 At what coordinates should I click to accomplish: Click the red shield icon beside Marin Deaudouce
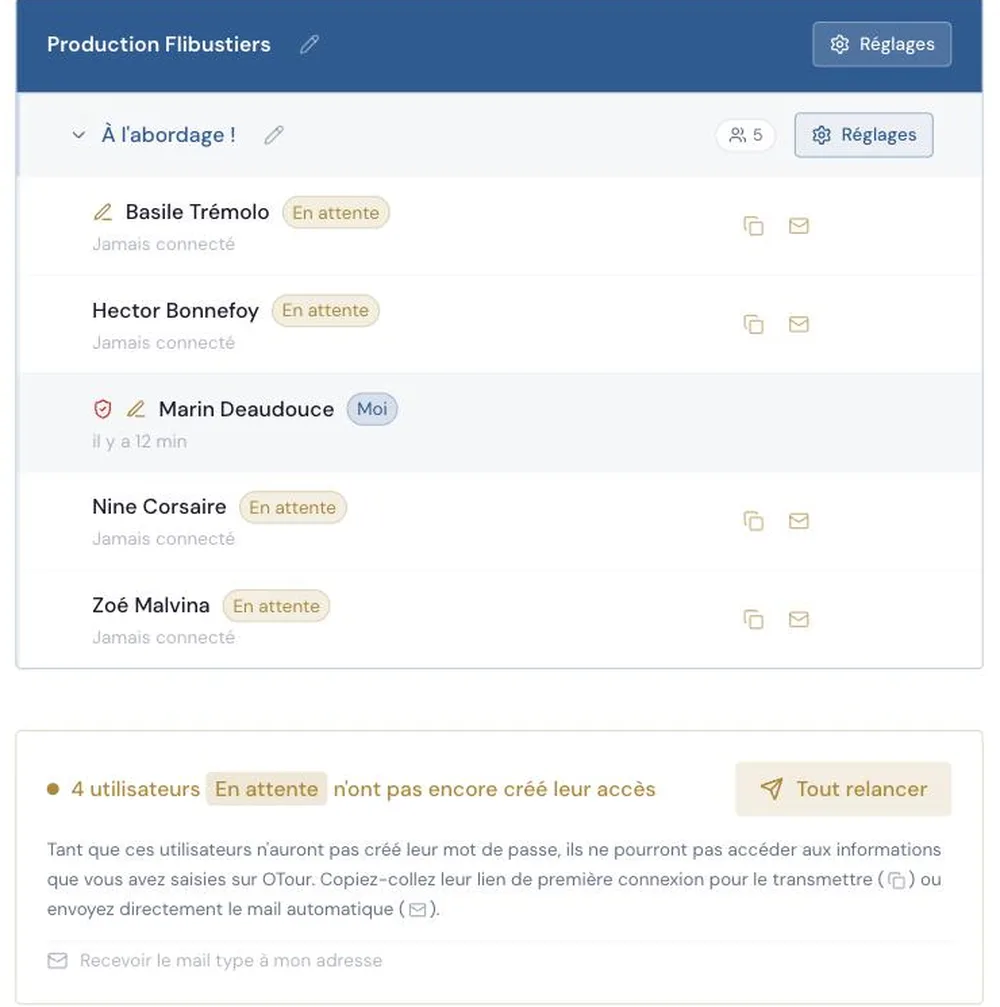tap(103, 409)
